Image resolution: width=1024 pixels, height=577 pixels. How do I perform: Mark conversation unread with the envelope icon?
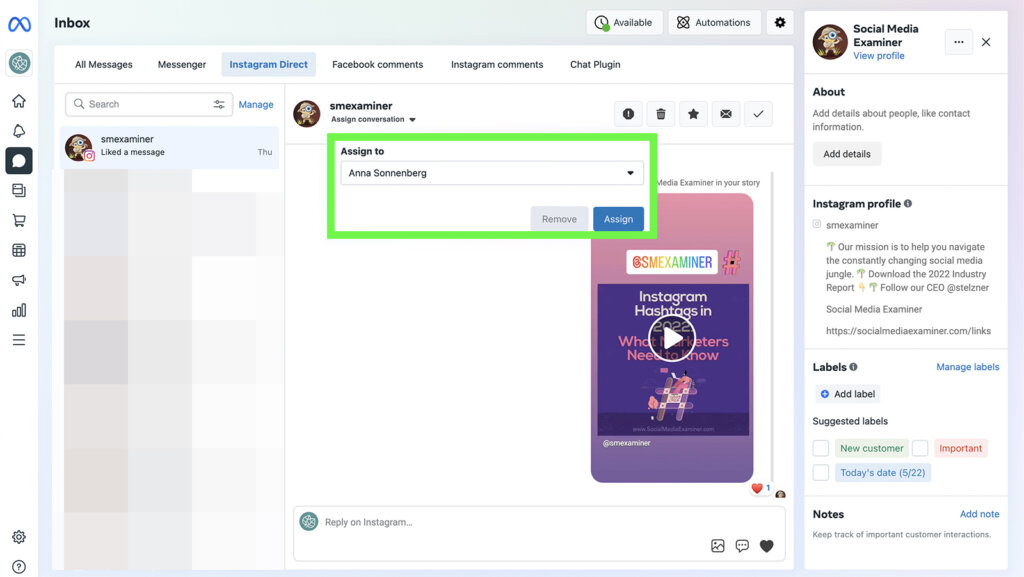pos(725,113)
